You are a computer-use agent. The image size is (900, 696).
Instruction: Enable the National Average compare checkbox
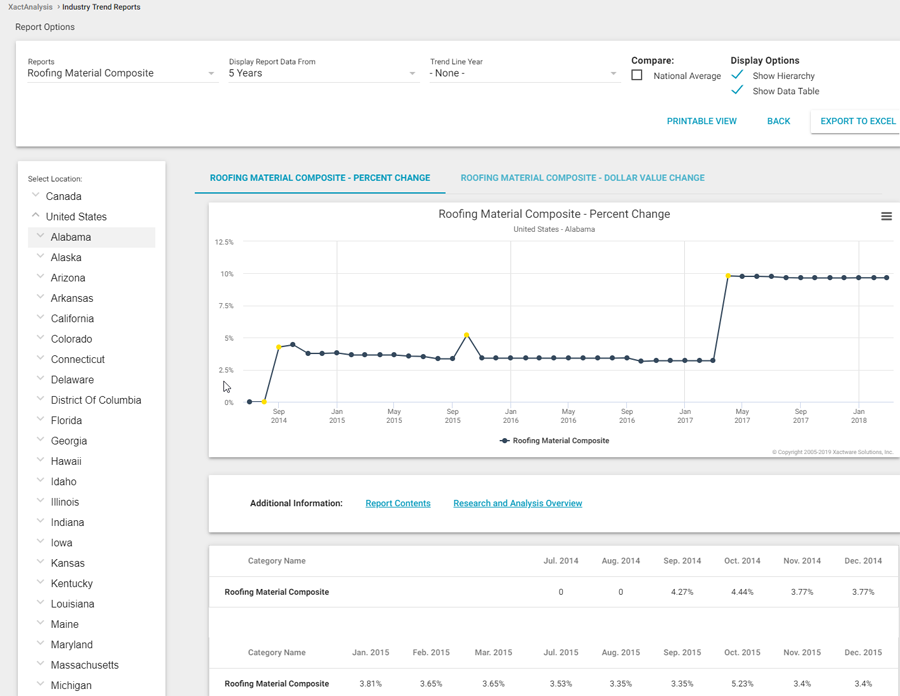point(637,76)
